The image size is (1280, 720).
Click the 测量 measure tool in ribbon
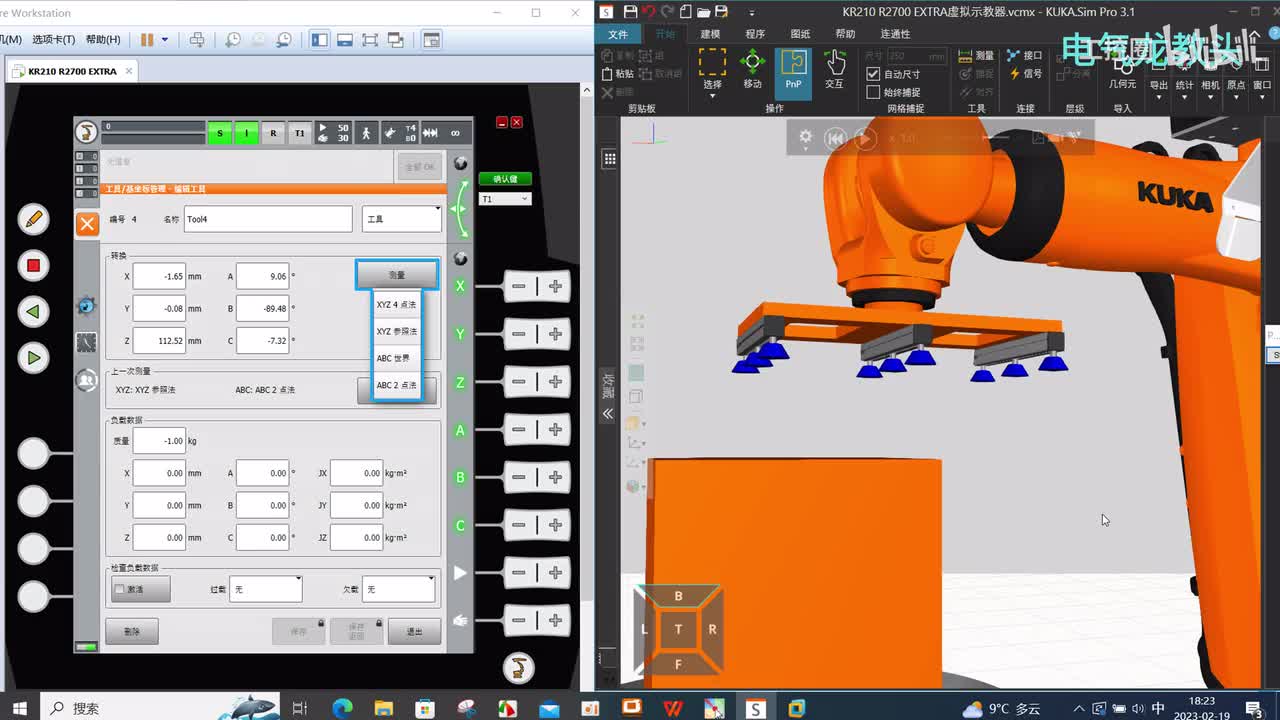(976, 56)
